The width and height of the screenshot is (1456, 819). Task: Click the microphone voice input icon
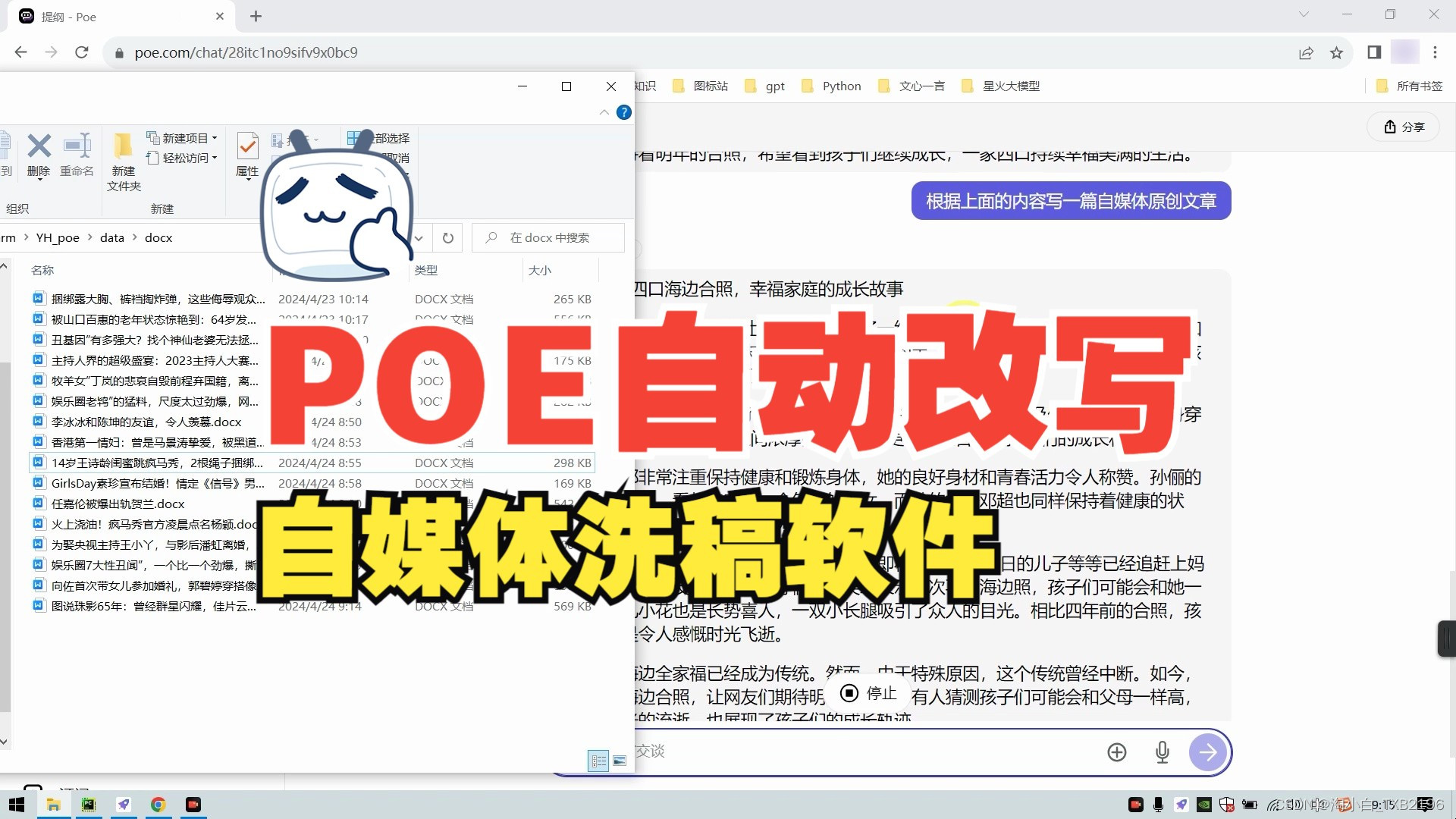[1162, 752]
